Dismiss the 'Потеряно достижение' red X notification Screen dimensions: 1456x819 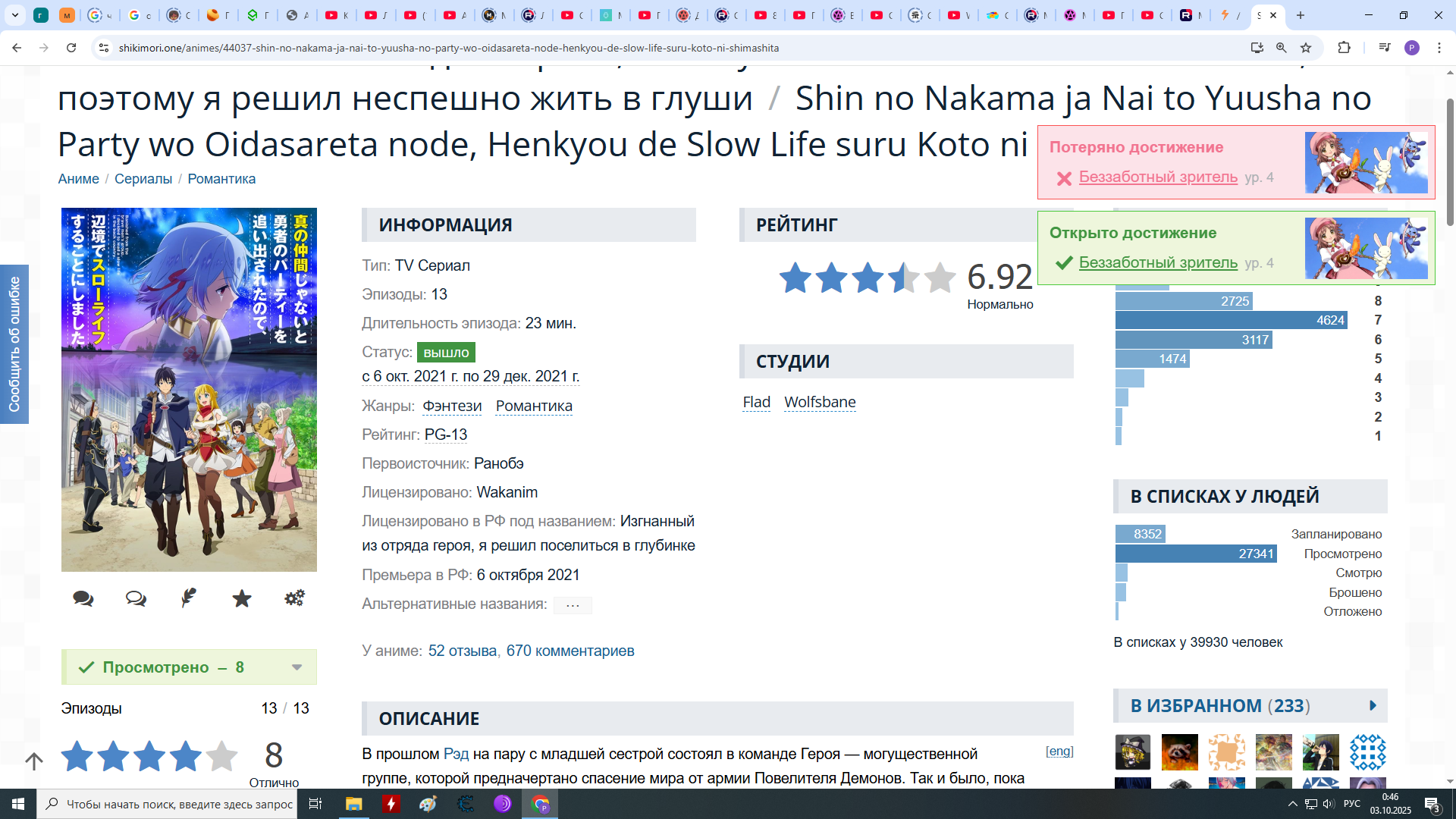(x=1064, y=178)
